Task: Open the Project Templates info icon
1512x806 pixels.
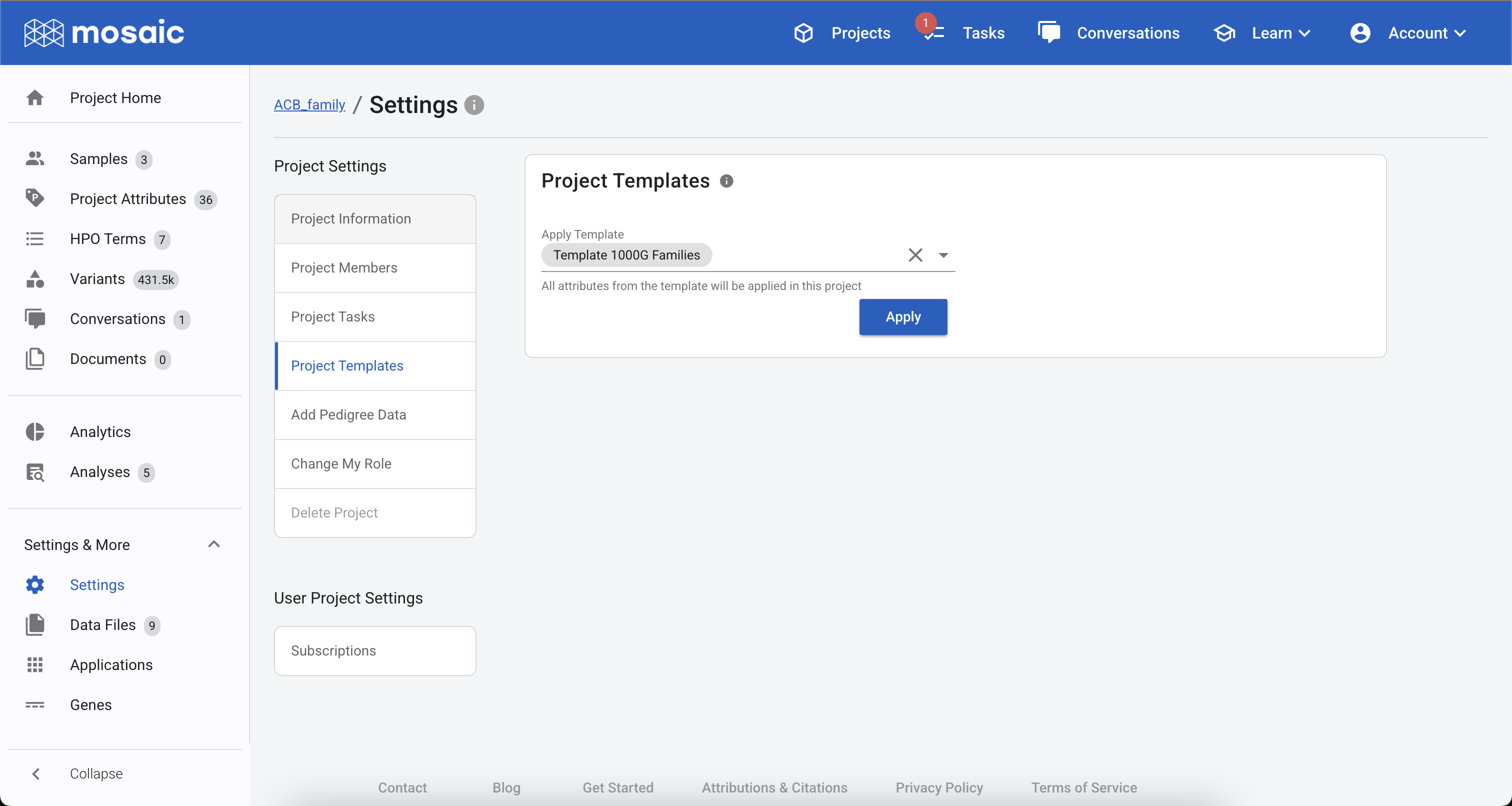Action: [x=726, y=181]
